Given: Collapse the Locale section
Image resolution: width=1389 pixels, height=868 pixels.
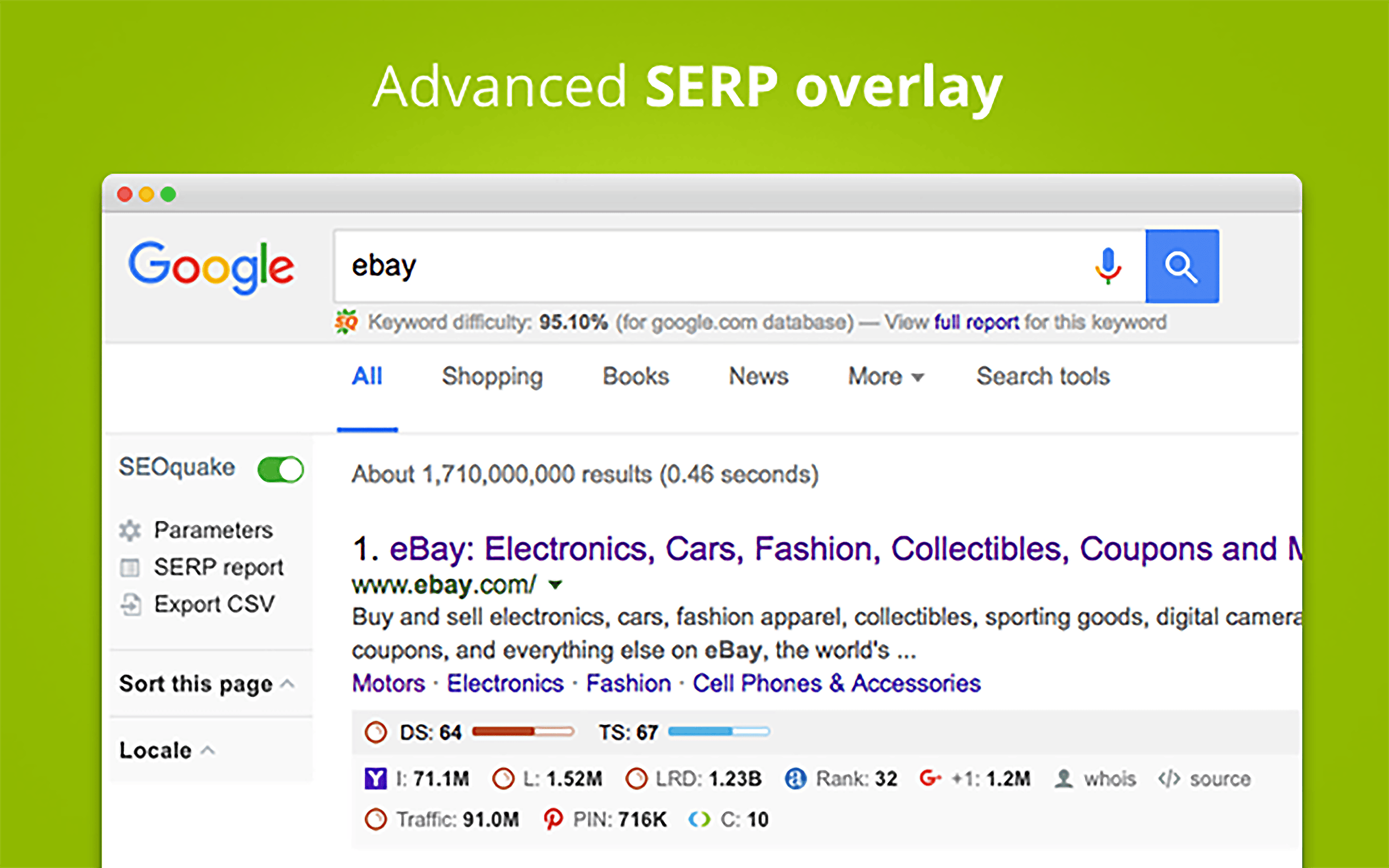Looking at the screenshot, I should pyautogui.click(x=207, y=748).
